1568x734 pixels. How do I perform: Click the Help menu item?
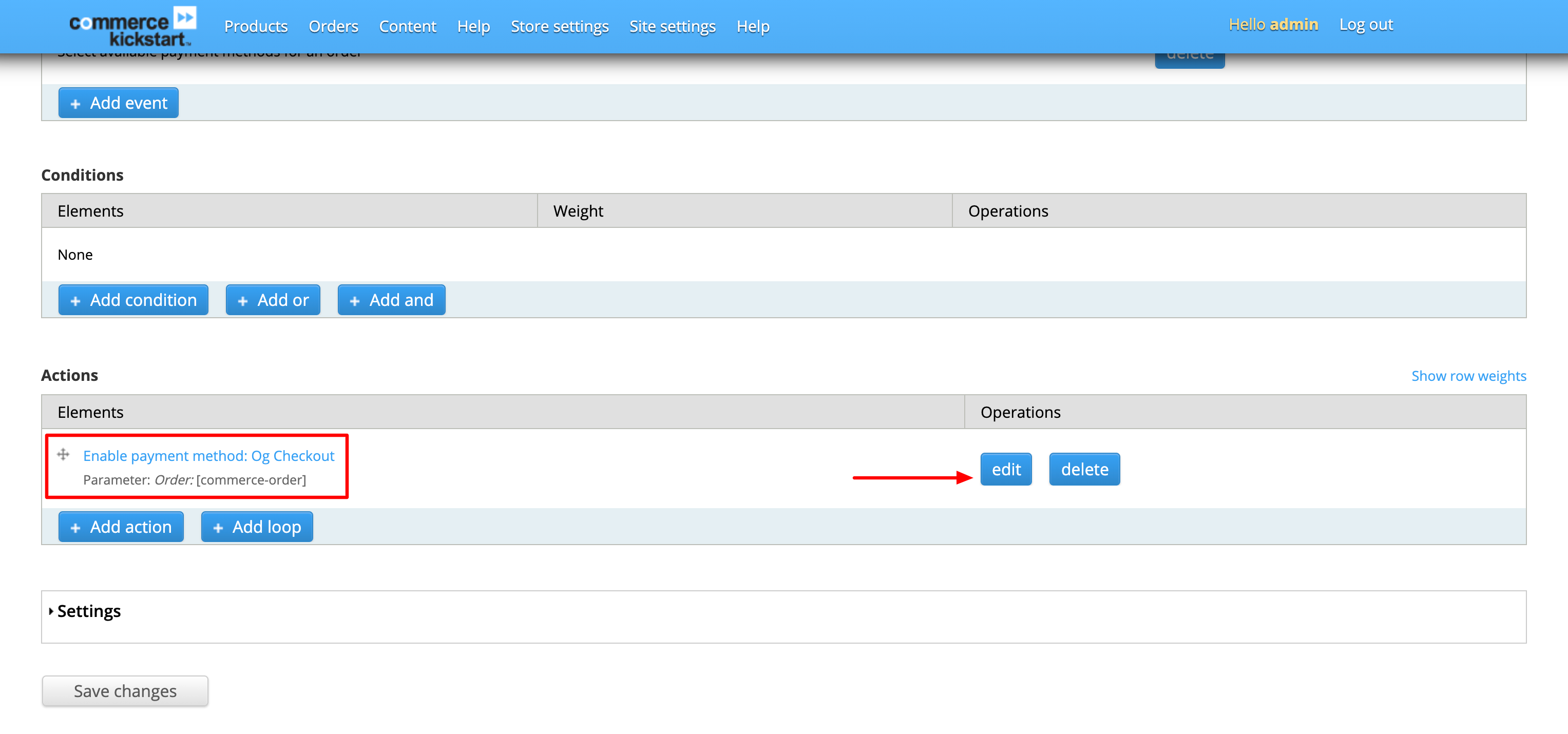[473, 26]
